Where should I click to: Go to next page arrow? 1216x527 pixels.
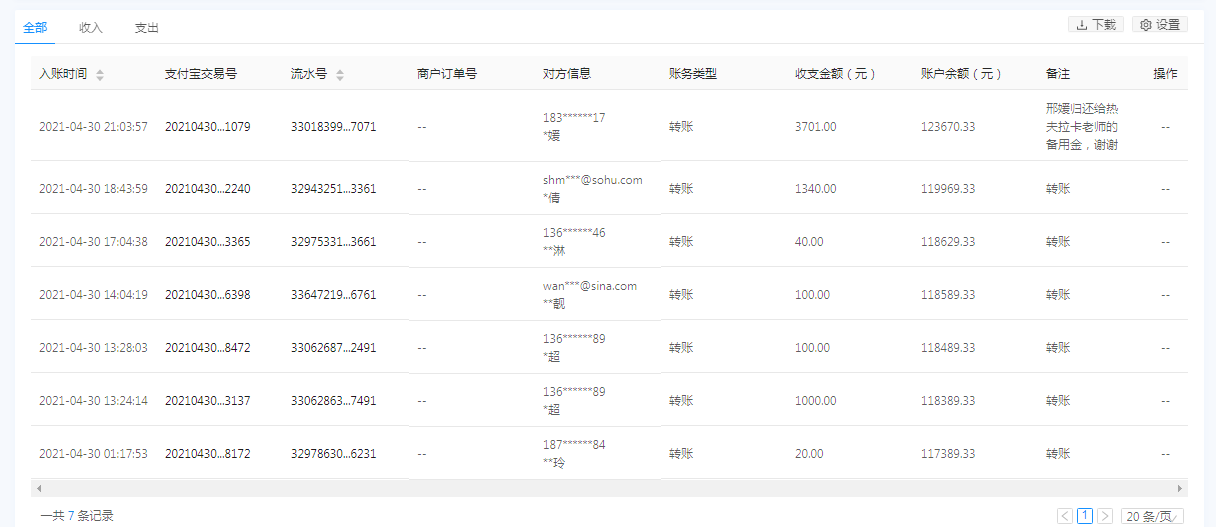click(1105, 516)
